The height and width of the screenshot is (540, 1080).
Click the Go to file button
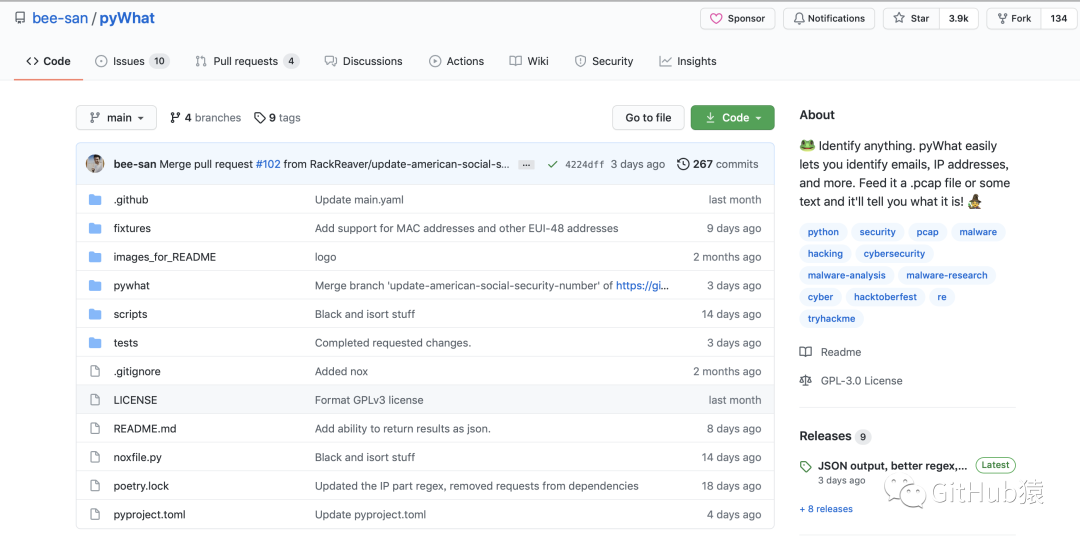(x=648, y=118)
